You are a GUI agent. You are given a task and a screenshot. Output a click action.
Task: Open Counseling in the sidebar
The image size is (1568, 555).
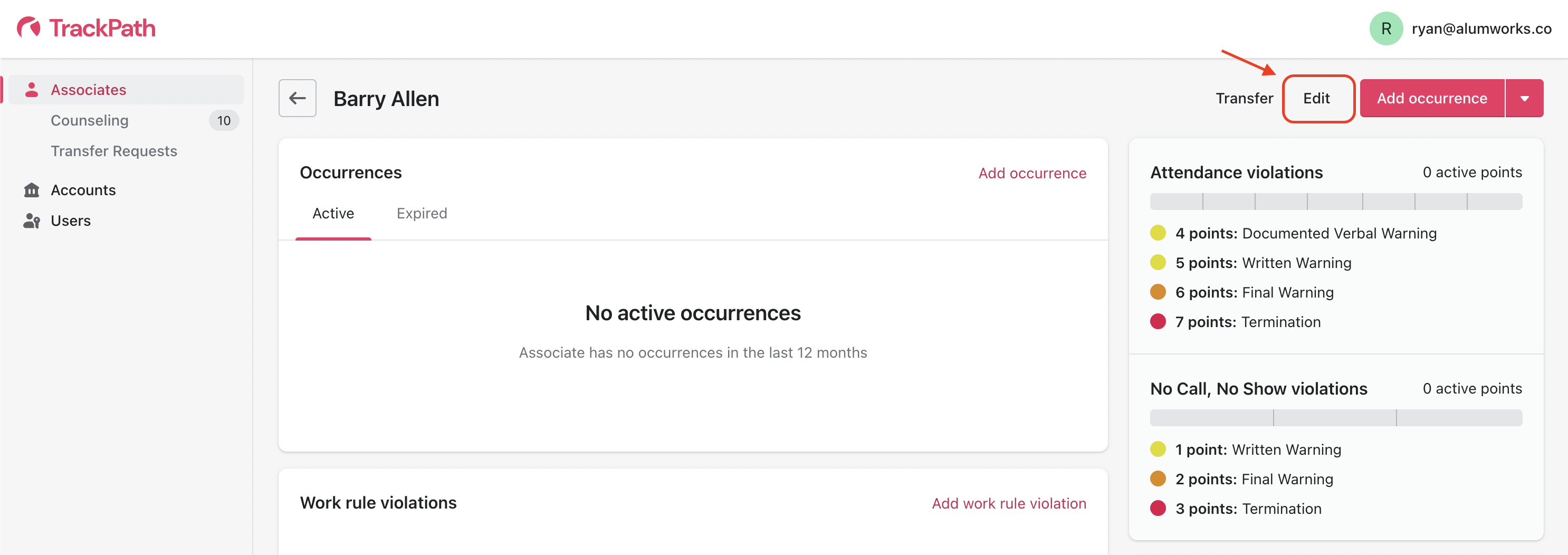tap(90, 120)
